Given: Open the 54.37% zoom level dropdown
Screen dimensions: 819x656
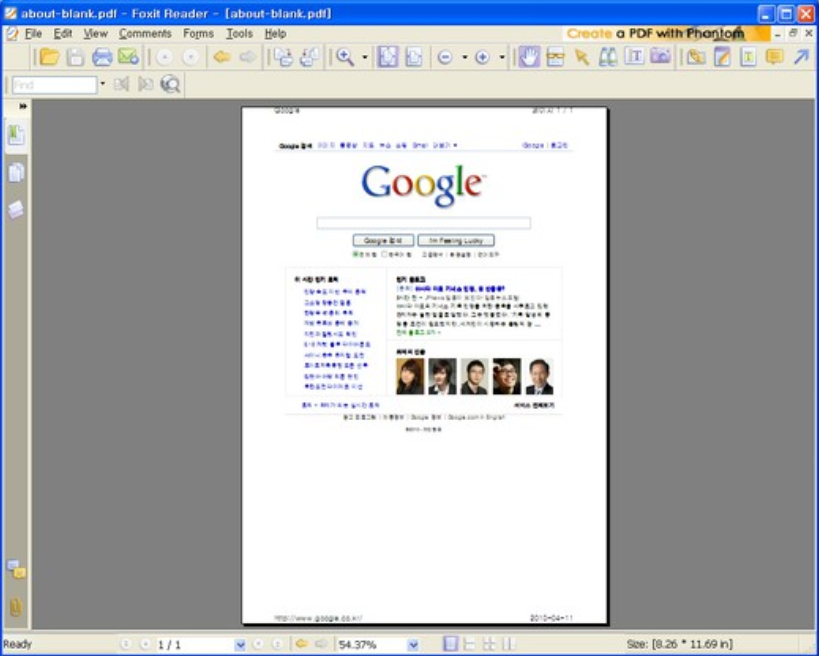Looking at the screenshot, I should coord(413,645).
